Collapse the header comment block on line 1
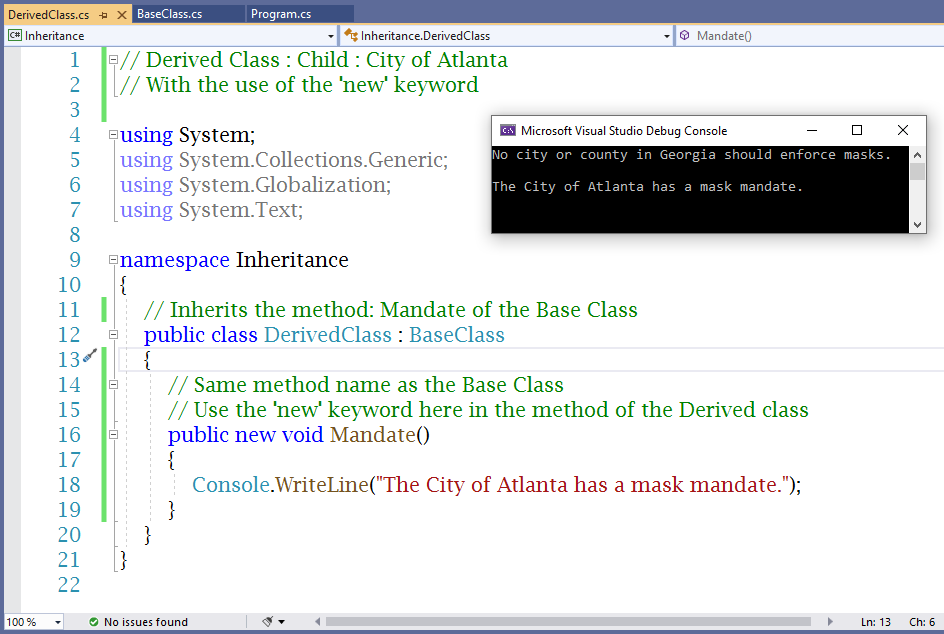The image size is (944, 634). pos(113,60)
